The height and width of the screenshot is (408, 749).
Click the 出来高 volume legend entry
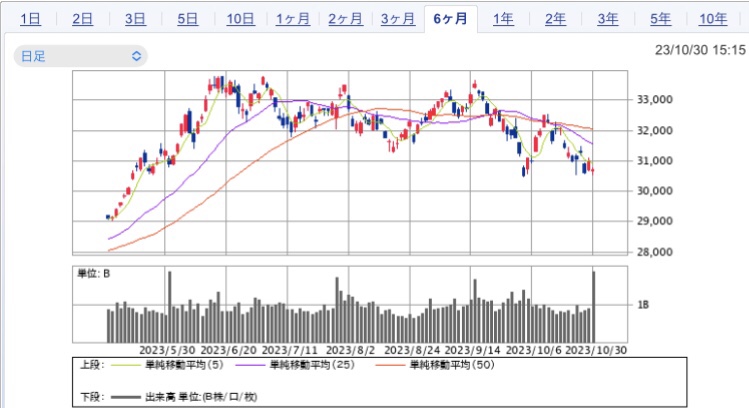click(x=201, y=397)
